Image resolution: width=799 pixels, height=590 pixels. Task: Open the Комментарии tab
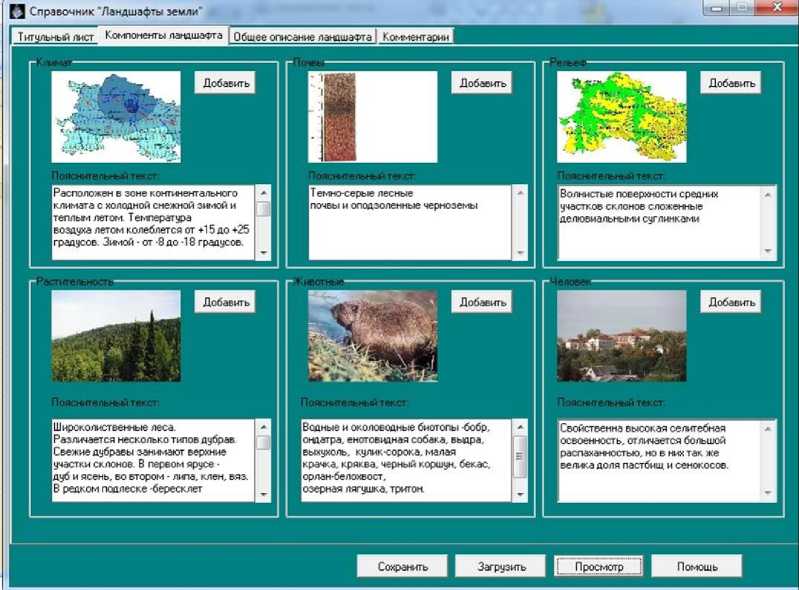(x=415, y=37)
